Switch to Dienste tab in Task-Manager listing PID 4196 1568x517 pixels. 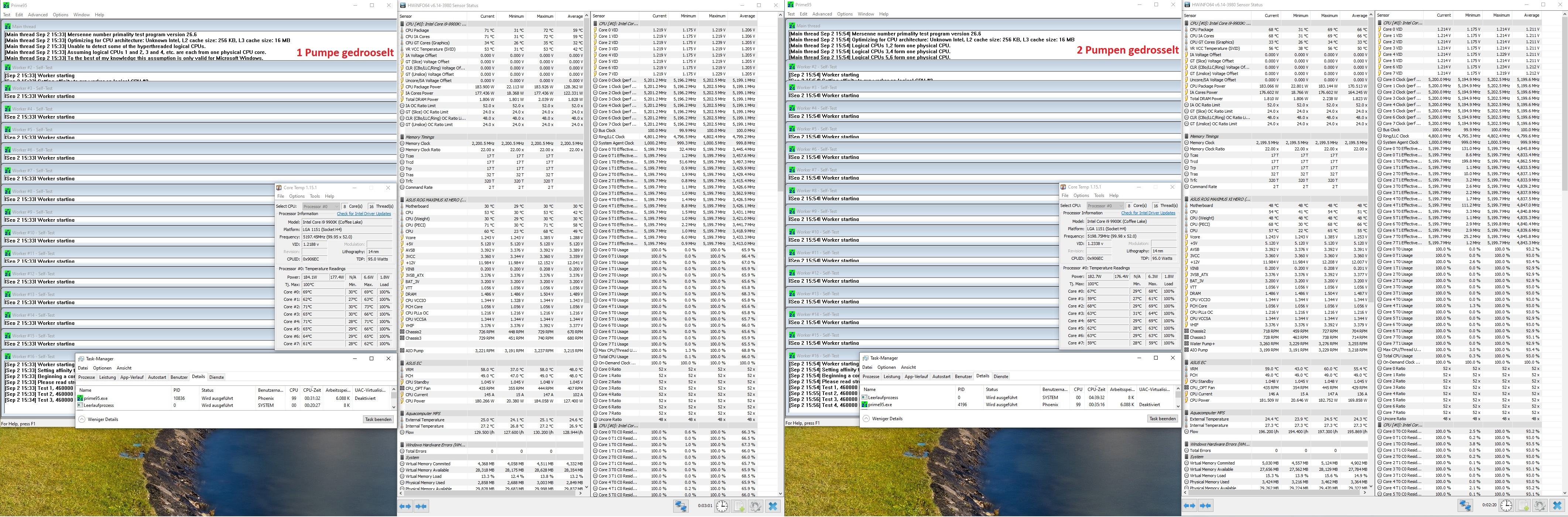pyautogui.click(x=1001, y=376)
